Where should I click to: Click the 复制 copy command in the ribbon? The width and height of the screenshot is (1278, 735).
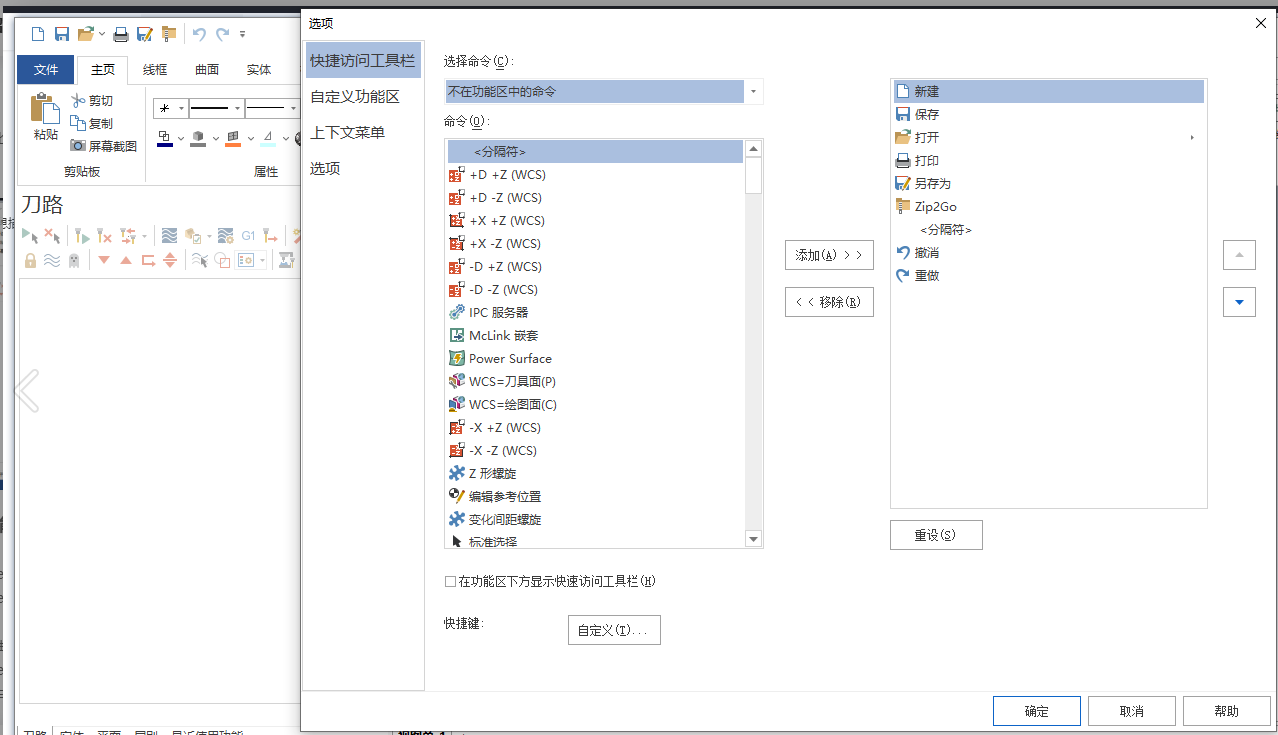click(91, 123)
